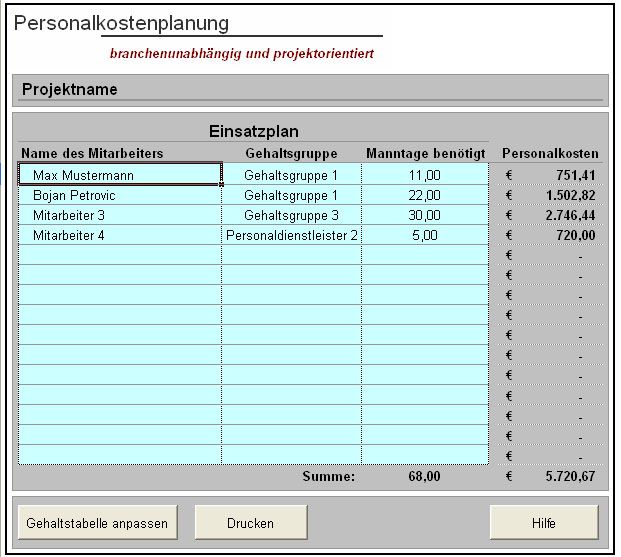621x557 pixels.
Task: Click Personalkosten value 1.502,82
Action: 570,195
